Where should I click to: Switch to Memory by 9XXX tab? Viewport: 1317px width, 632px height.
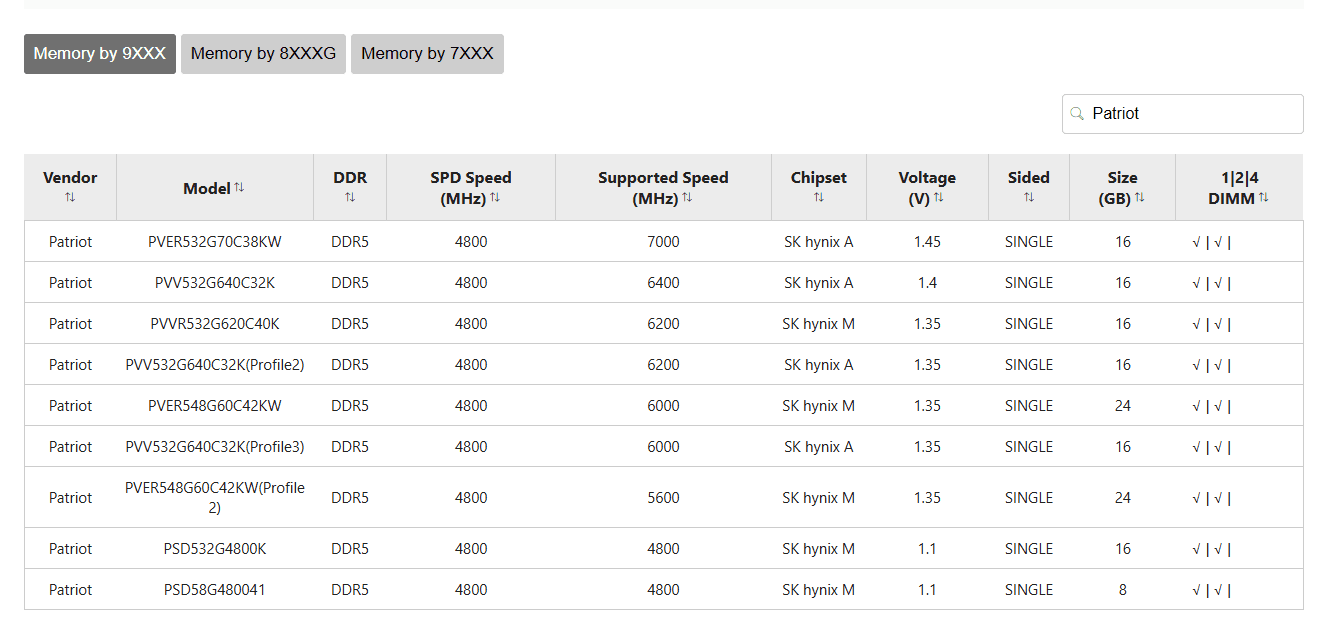100,54
